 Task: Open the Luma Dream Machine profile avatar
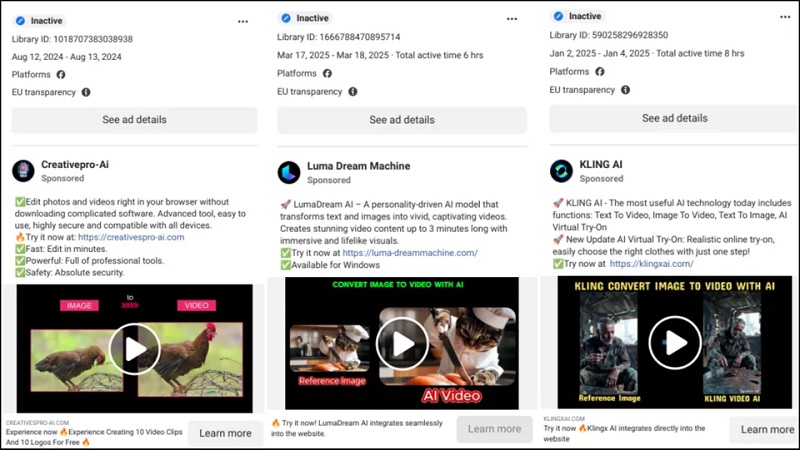[x=289, y=172]
